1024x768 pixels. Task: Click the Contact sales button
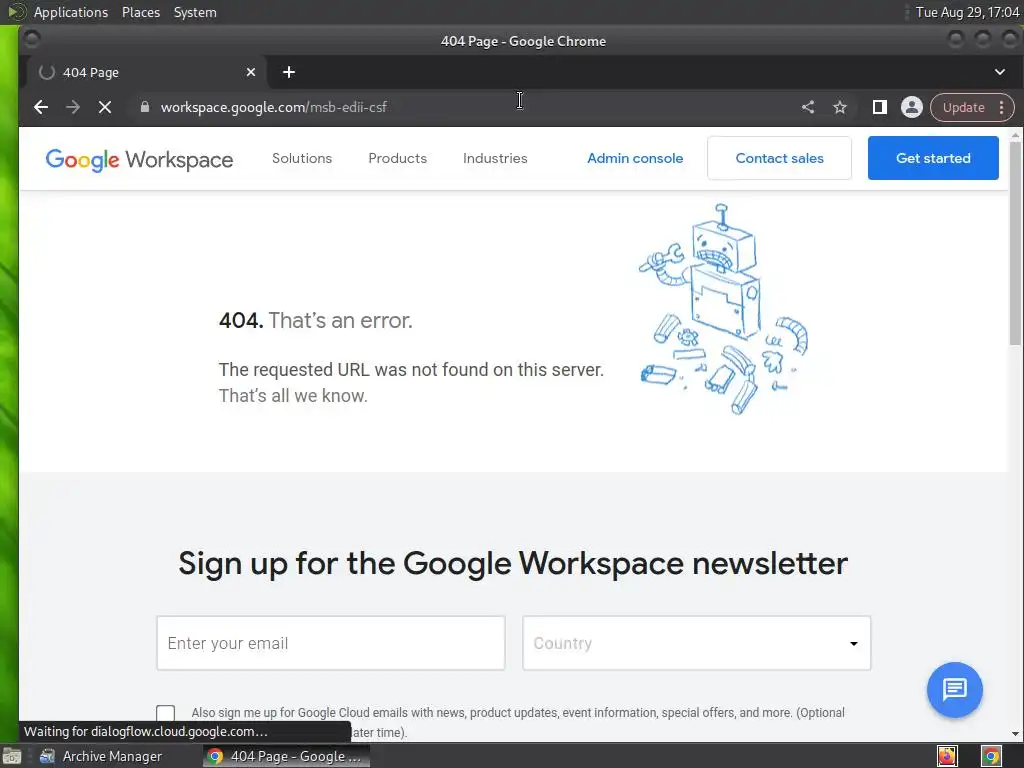click(779, 158)
